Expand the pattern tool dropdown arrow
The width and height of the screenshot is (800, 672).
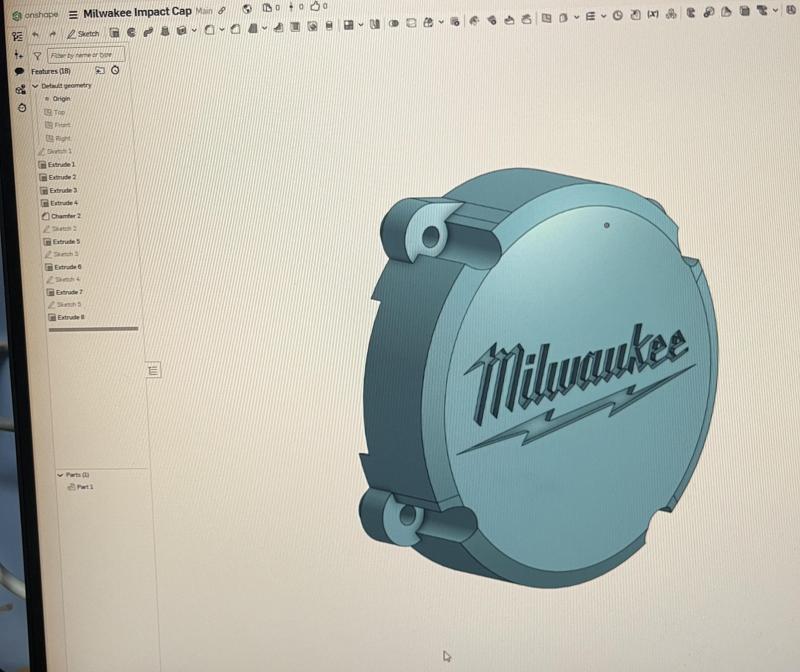361,24
